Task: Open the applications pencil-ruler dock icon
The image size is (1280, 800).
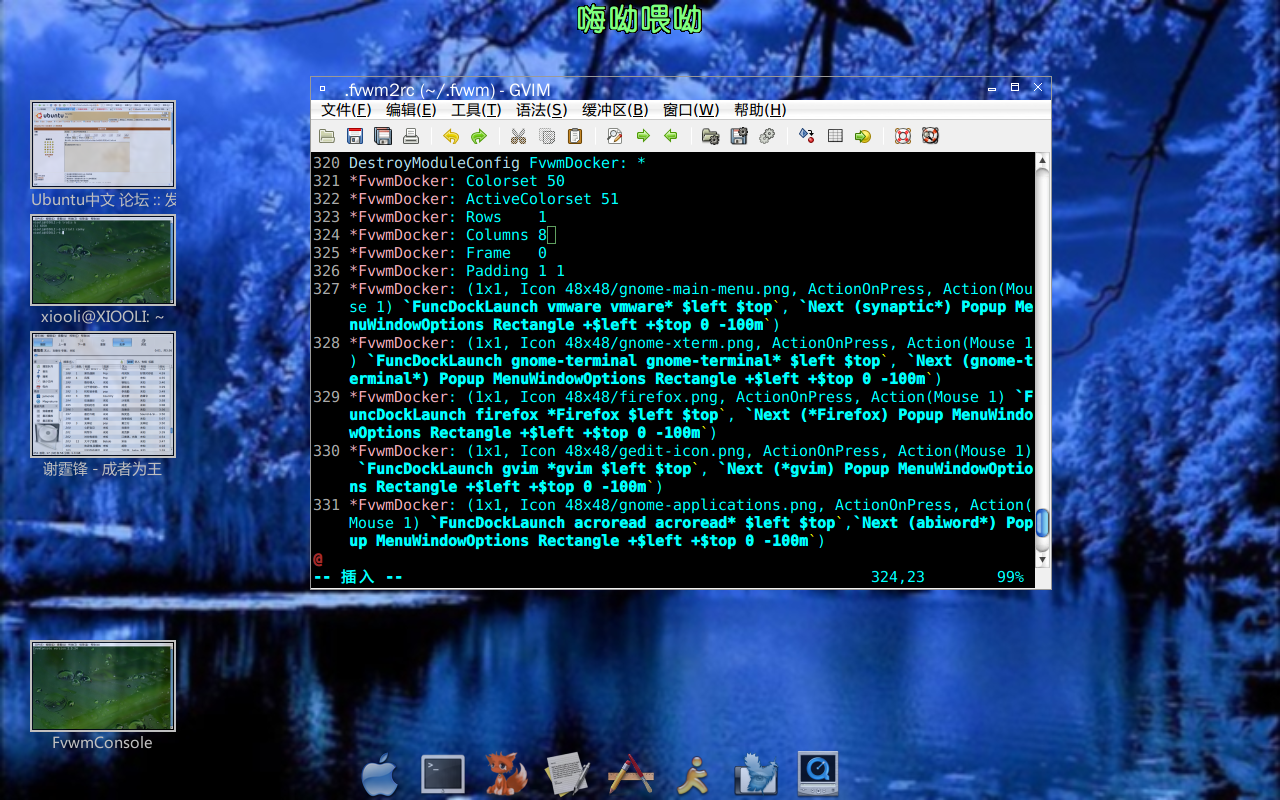Action: pyautogui.click(x=630, y=774)
